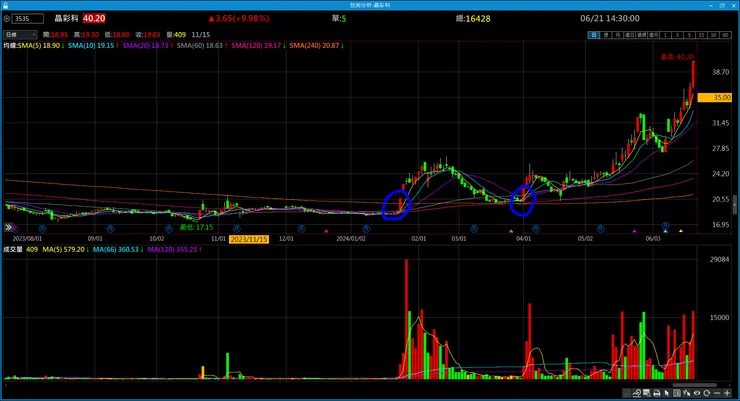Image resolution: width=740 pixels, height=401 pixels.
Task: Click the minus zoom-out icon
Action: coord(717,393)
